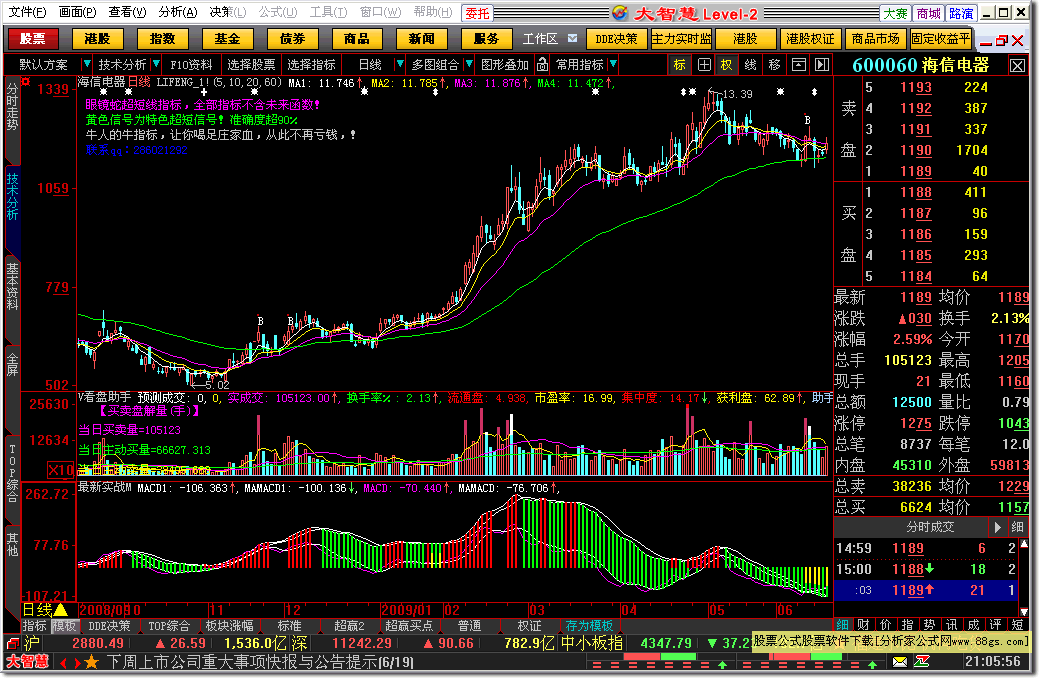Select the 板块涨幅 bottom tab
This screenshot has height=680, width=1042.
[x=229, y=626]
